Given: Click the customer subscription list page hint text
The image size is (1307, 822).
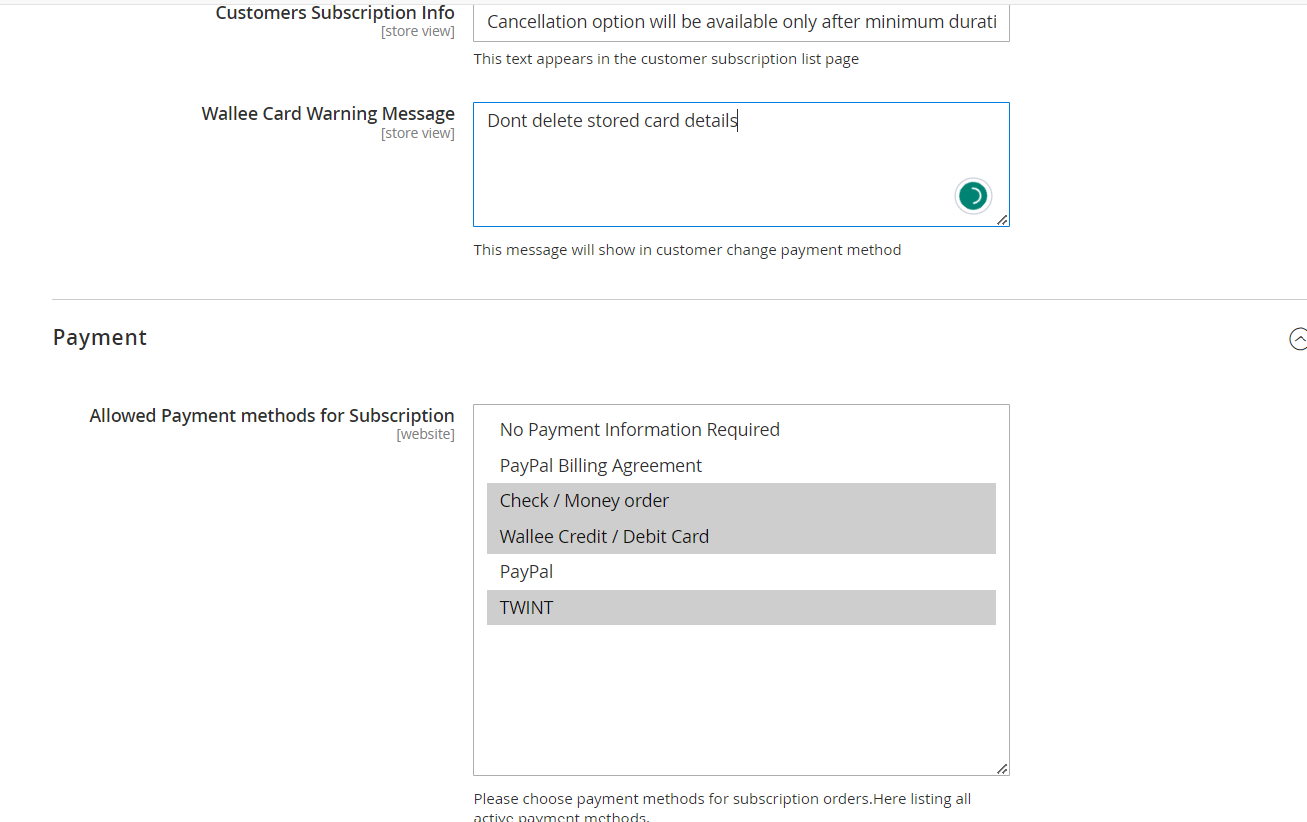Looking at the screenshot, I should pos(666,59).
